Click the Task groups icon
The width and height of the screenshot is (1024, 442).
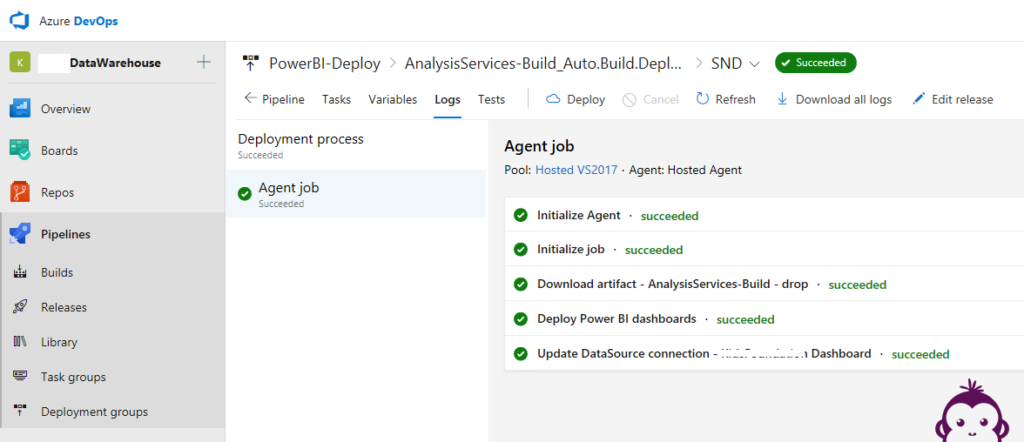tap(20, 377)
